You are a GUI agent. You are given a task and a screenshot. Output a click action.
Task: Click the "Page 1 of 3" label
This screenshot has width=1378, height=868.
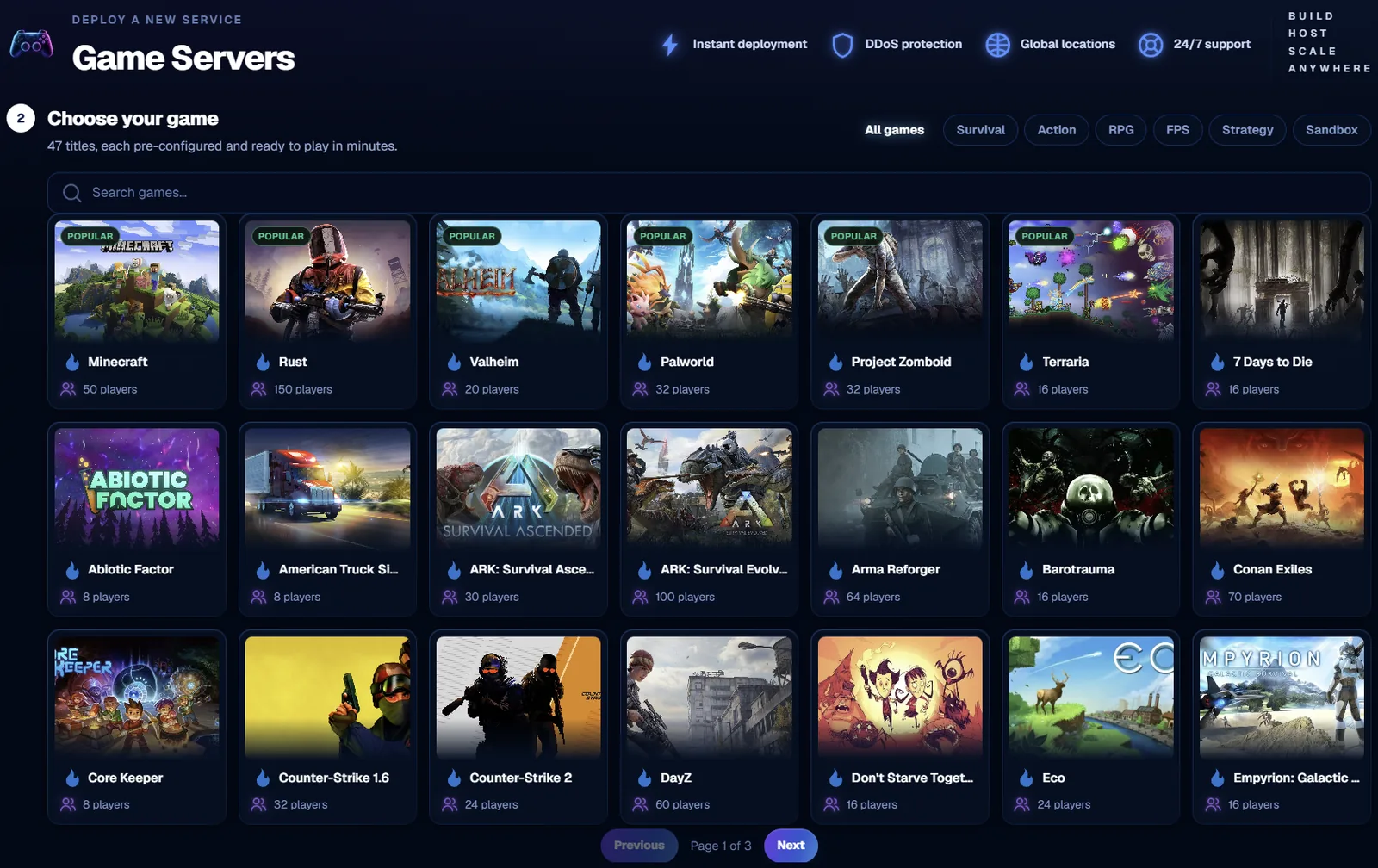coord(721,846)
